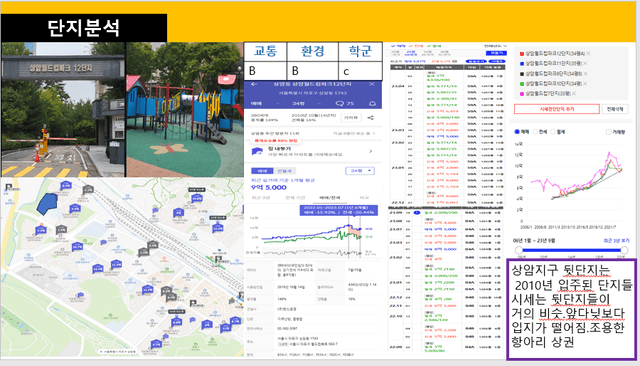Adjust the right handle of date range slider
This screenshot has height=366, width=640.
(x=624, y=250)
